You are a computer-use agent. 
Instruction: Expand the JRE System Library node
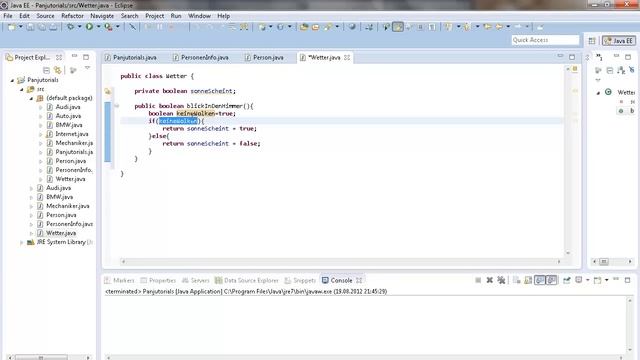point(22,242)
